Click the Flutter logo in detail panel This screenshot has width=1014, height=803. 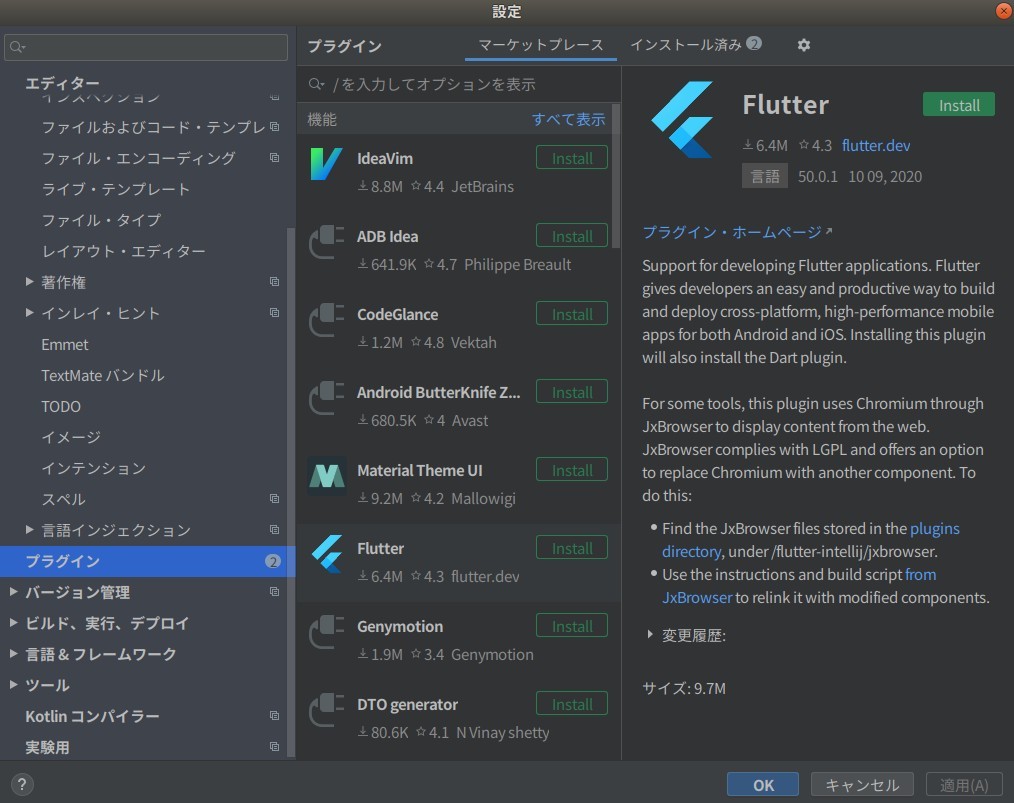684,118
